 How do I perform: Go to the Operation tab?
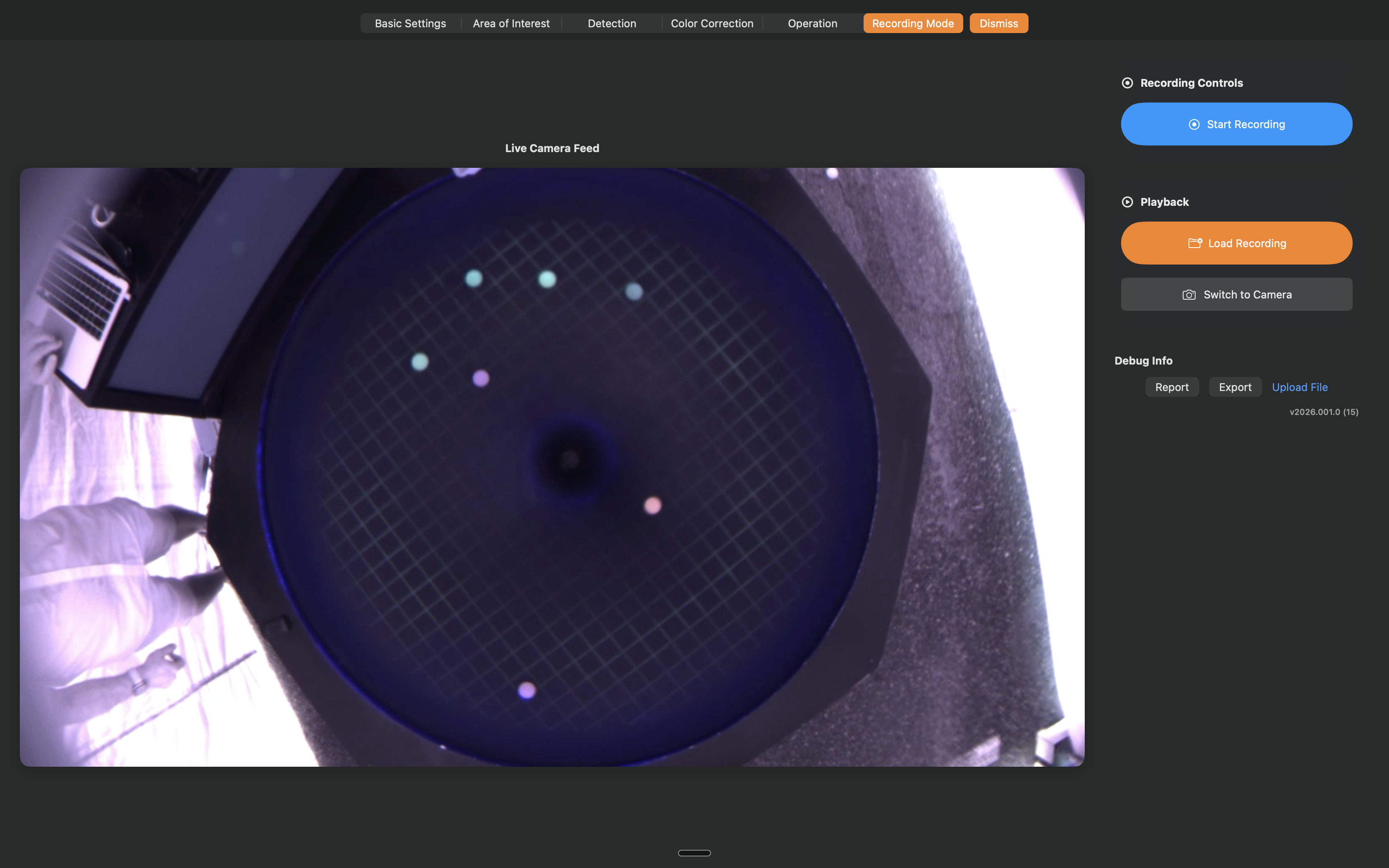[x=812, y=24]
